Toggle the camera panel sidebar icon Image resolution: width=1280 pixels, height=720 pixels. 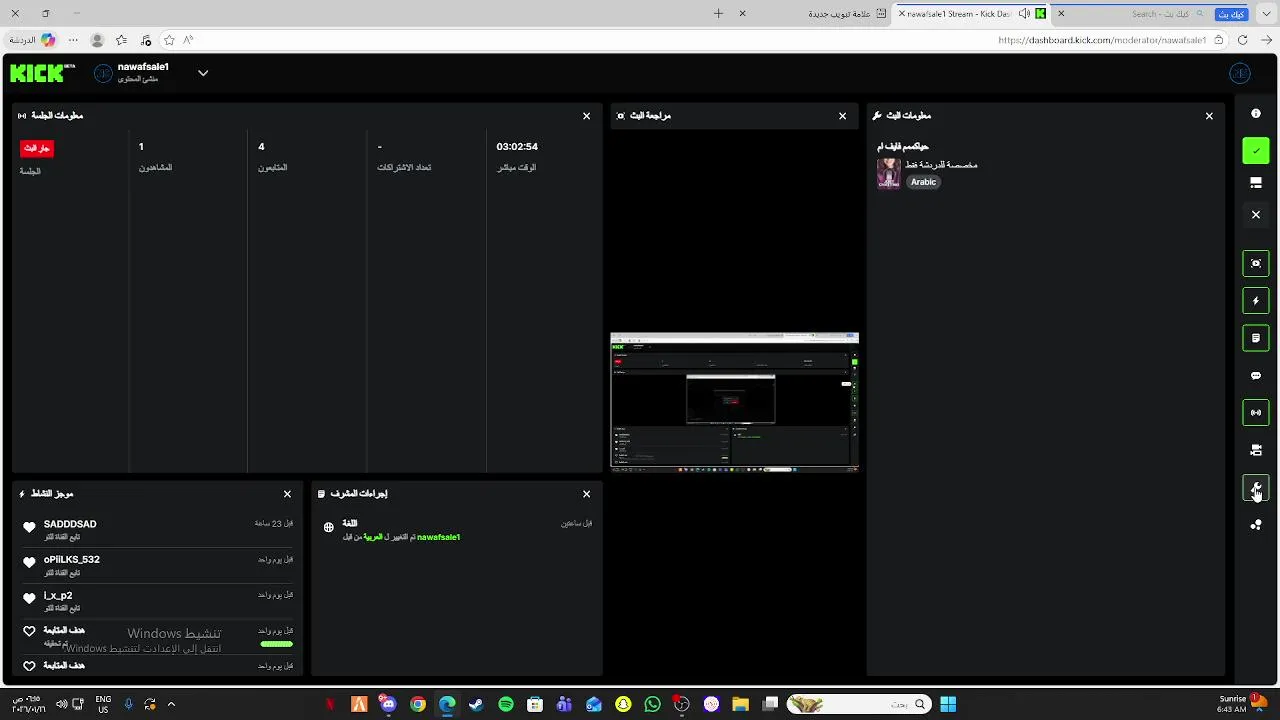[1256, 450]
